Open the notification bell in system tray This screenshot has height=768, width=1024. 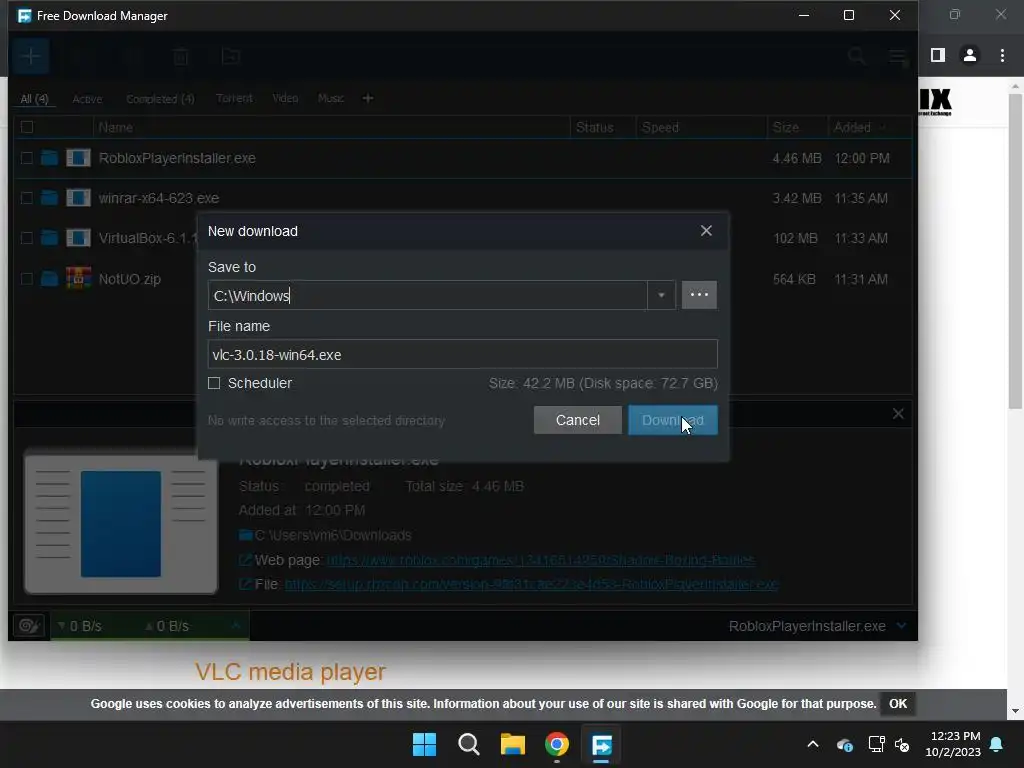click(997, 744)
